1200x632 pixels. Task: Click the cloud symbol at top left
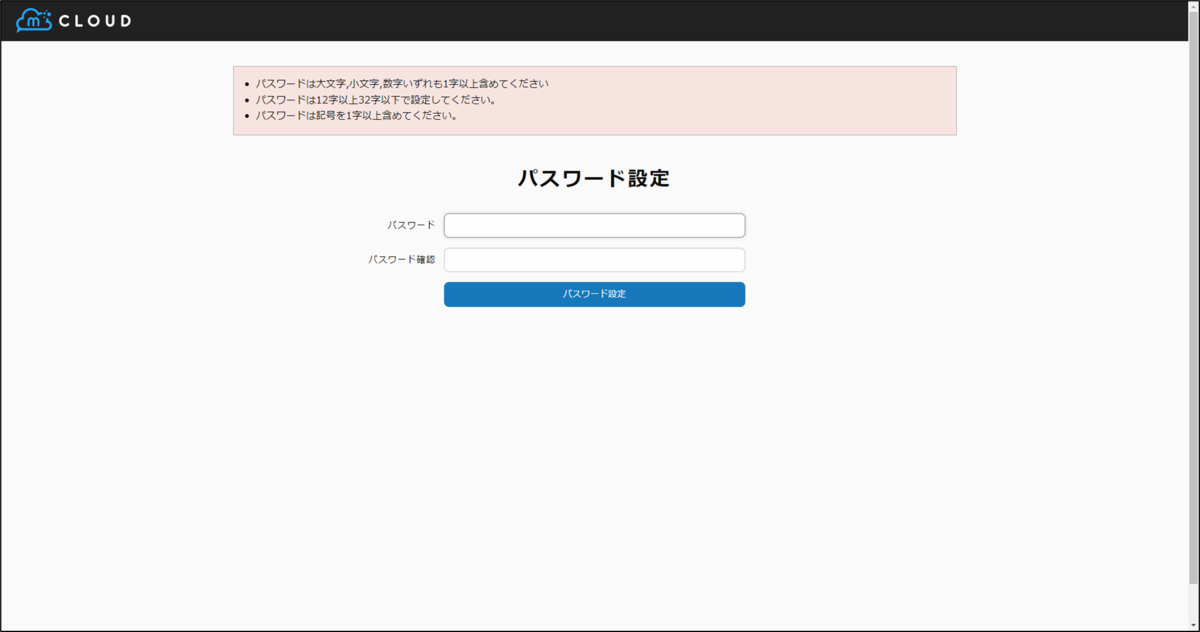[x=33, y=18]
